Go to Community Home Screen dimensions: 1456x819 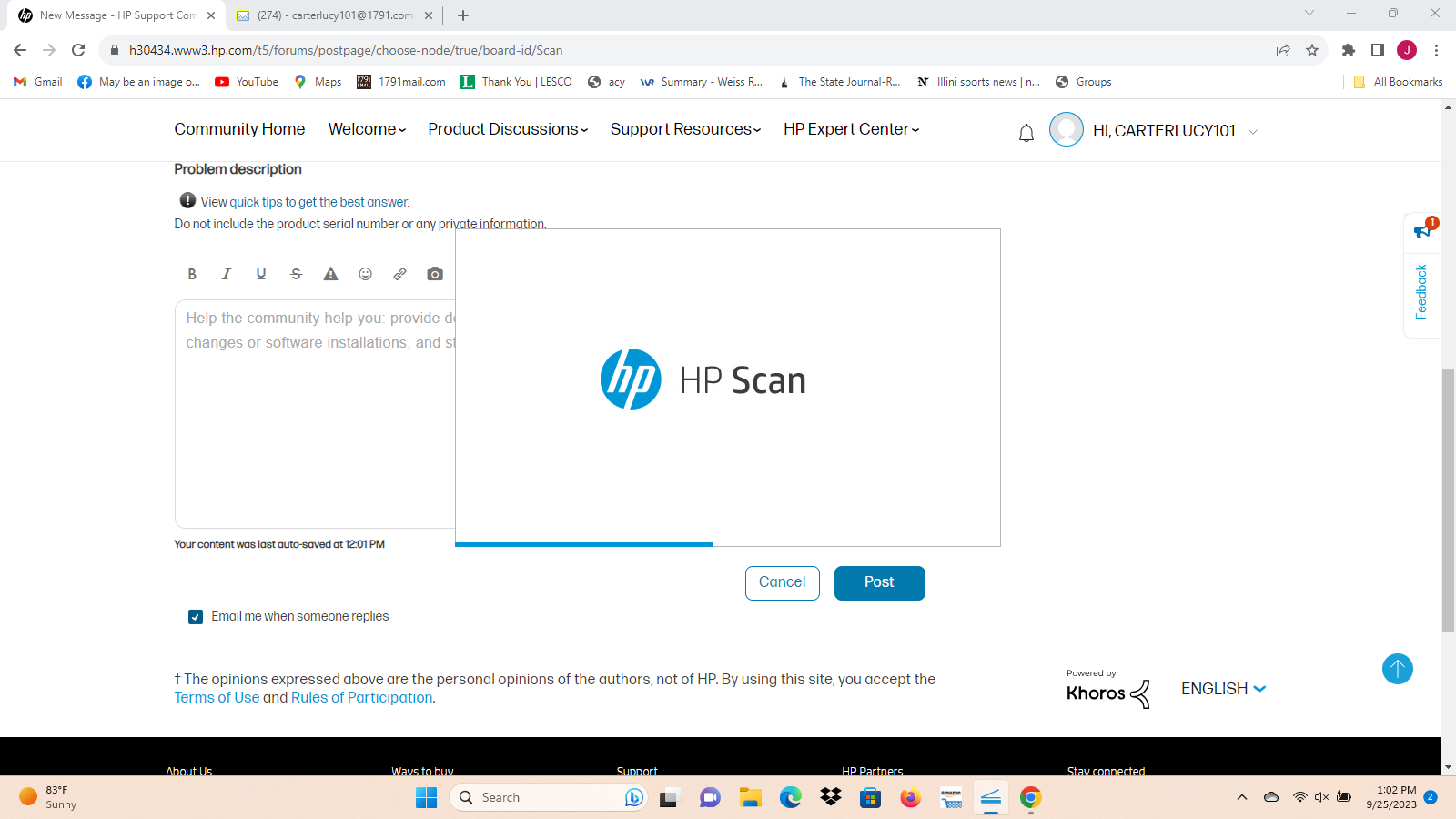tap(239, 129)
